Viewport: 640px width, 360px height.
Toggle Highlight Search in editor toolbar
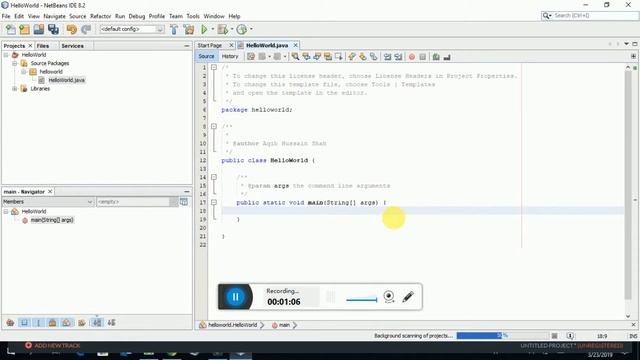(x=327, y=57)
